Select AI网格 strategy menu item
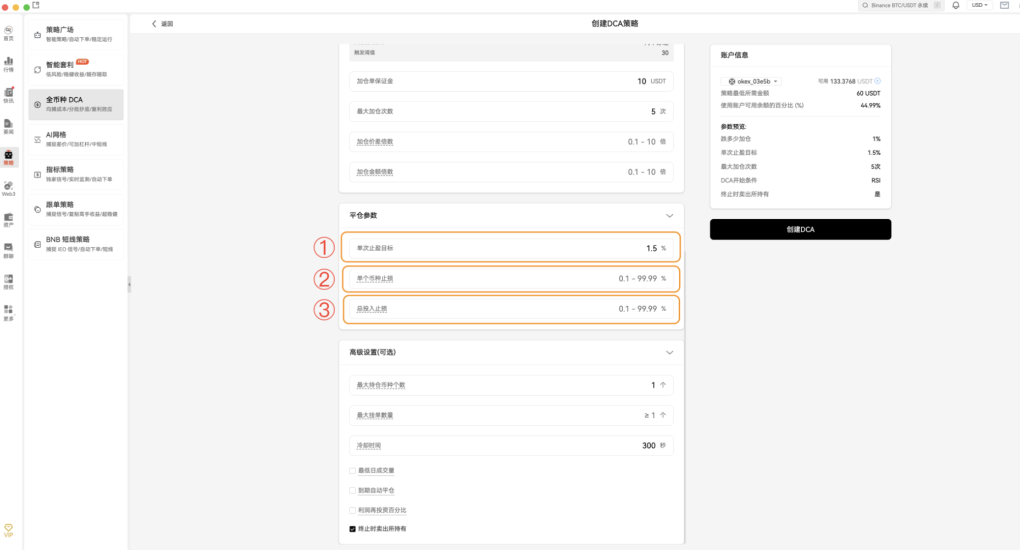1020x550 pixels. click(76, 139)
